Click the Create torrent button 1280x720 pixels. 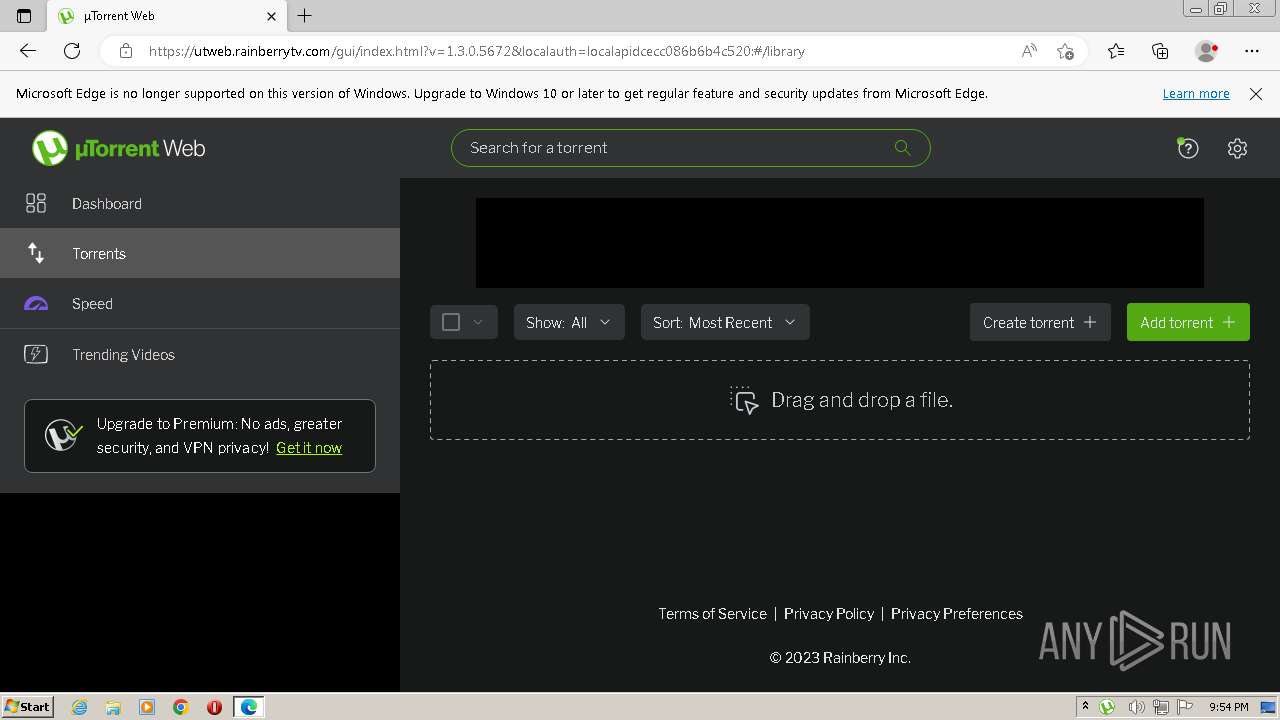point(1040,322)
